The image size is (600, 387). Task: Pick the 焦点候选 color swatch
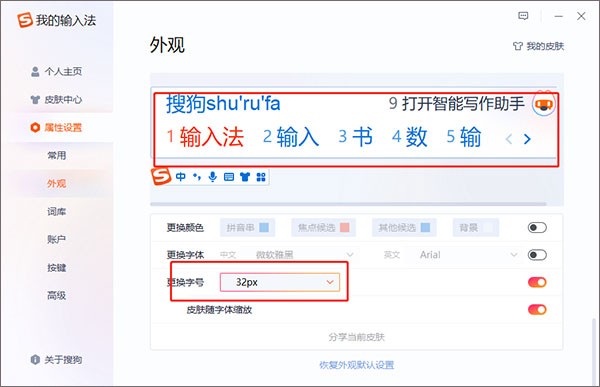coord(345,228)
